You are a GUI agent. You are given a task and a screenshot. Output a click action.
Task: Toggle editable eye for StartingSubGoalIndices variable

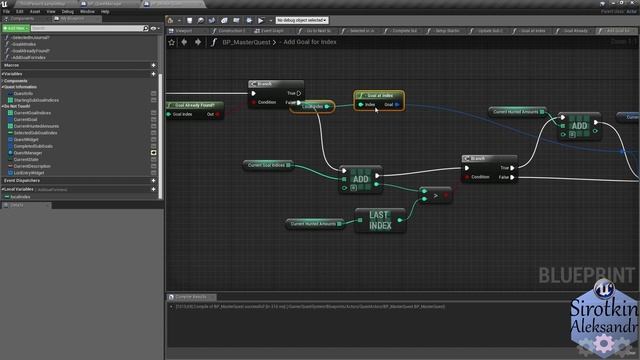[153, 100]
